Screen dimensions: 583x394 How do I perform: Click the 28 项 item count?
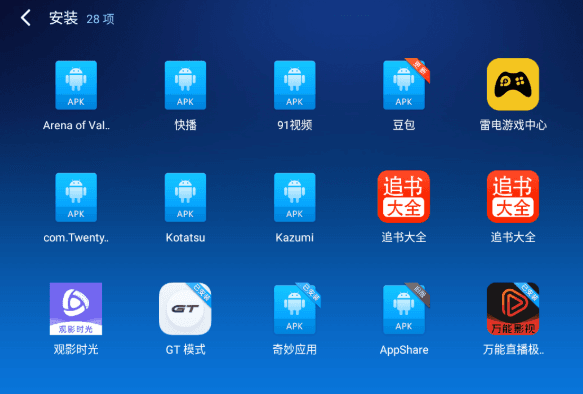(x=100, y=19)
